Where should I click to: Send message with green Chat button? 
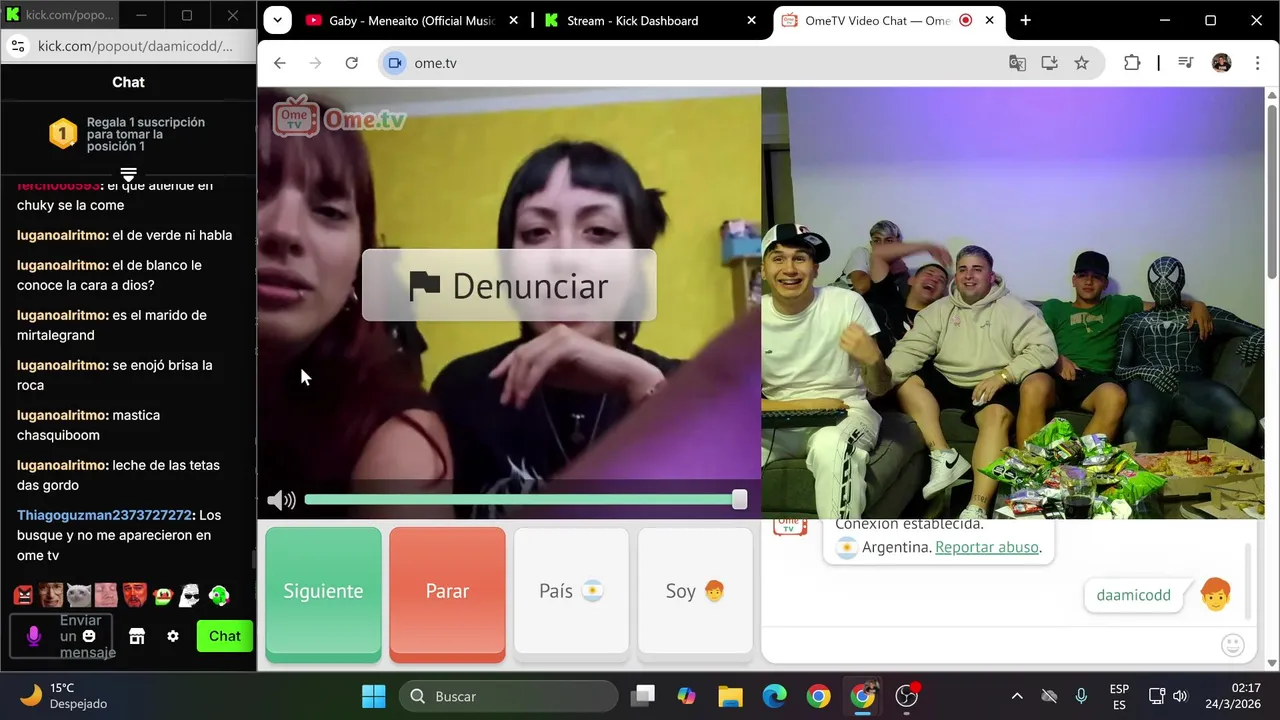225,636
